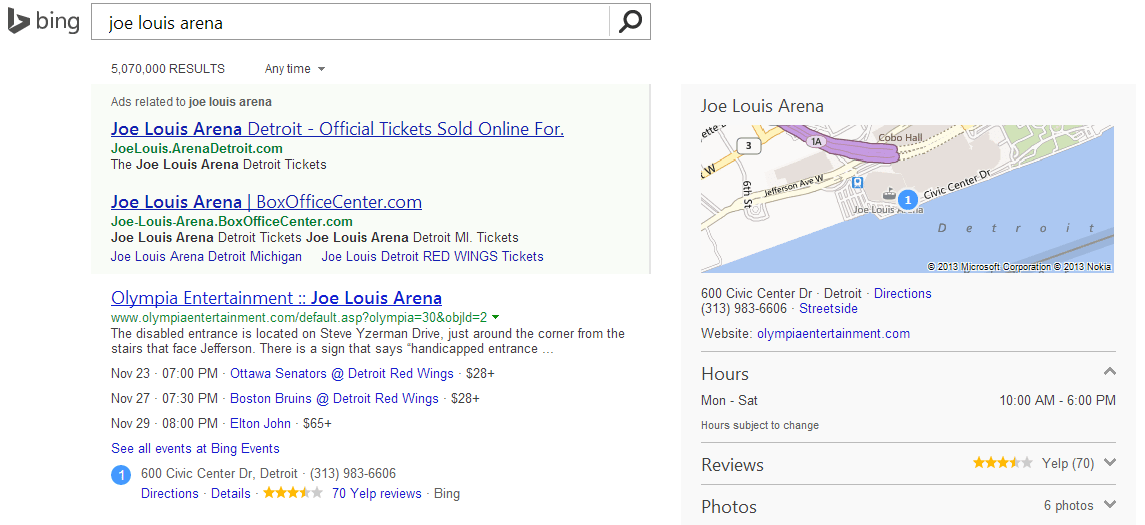Click in the search box with joe louis arena
Image resolution: width=1145 pixels, height=525 pixels.
tap(351, 23)
